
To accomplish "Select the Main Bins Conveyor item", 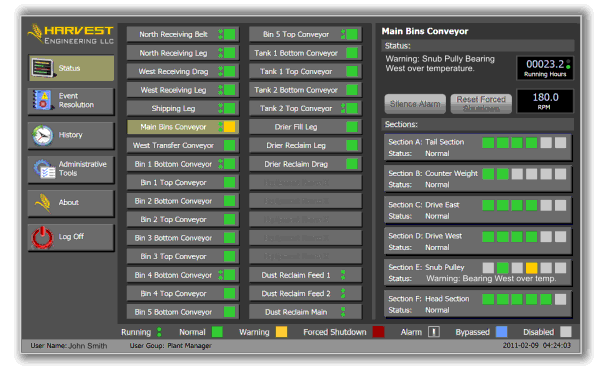I will (183, 127).
